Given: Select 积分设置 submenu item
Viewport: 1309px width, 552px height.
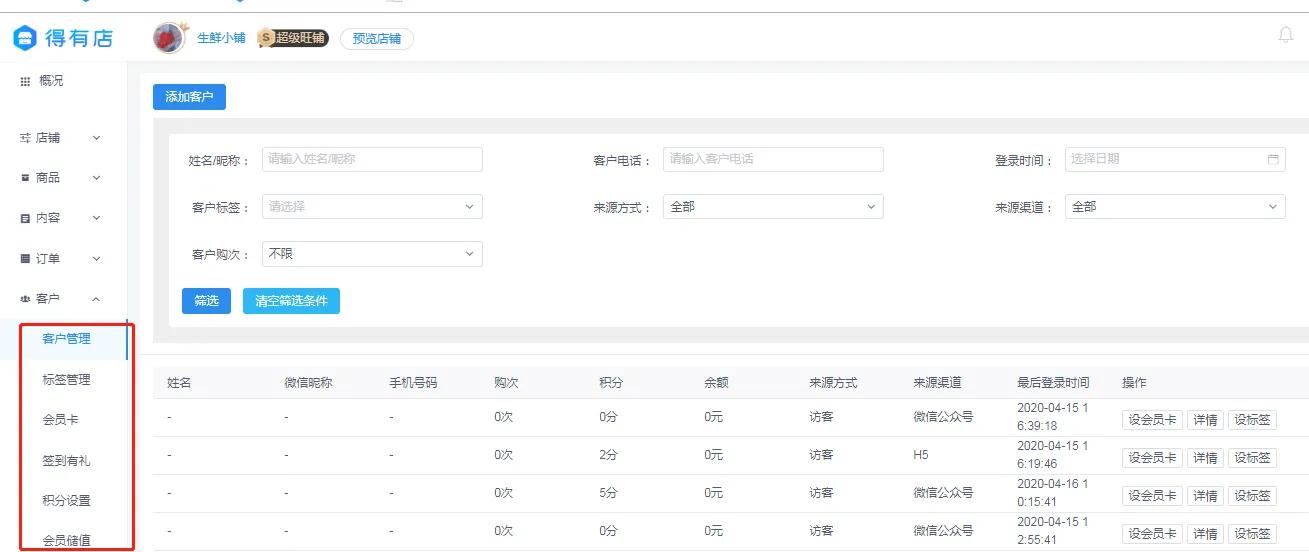Looking at the screenshot, I should pyautogui.click(x=67, y=501).
